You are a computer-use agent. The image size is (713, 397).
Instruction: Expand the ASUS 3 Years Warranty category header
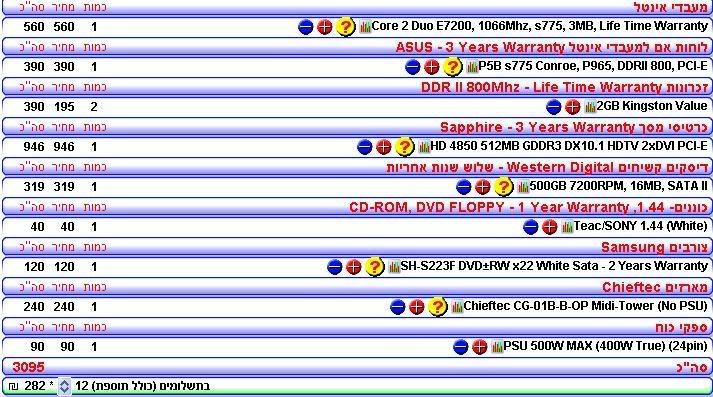coord(356,47)
